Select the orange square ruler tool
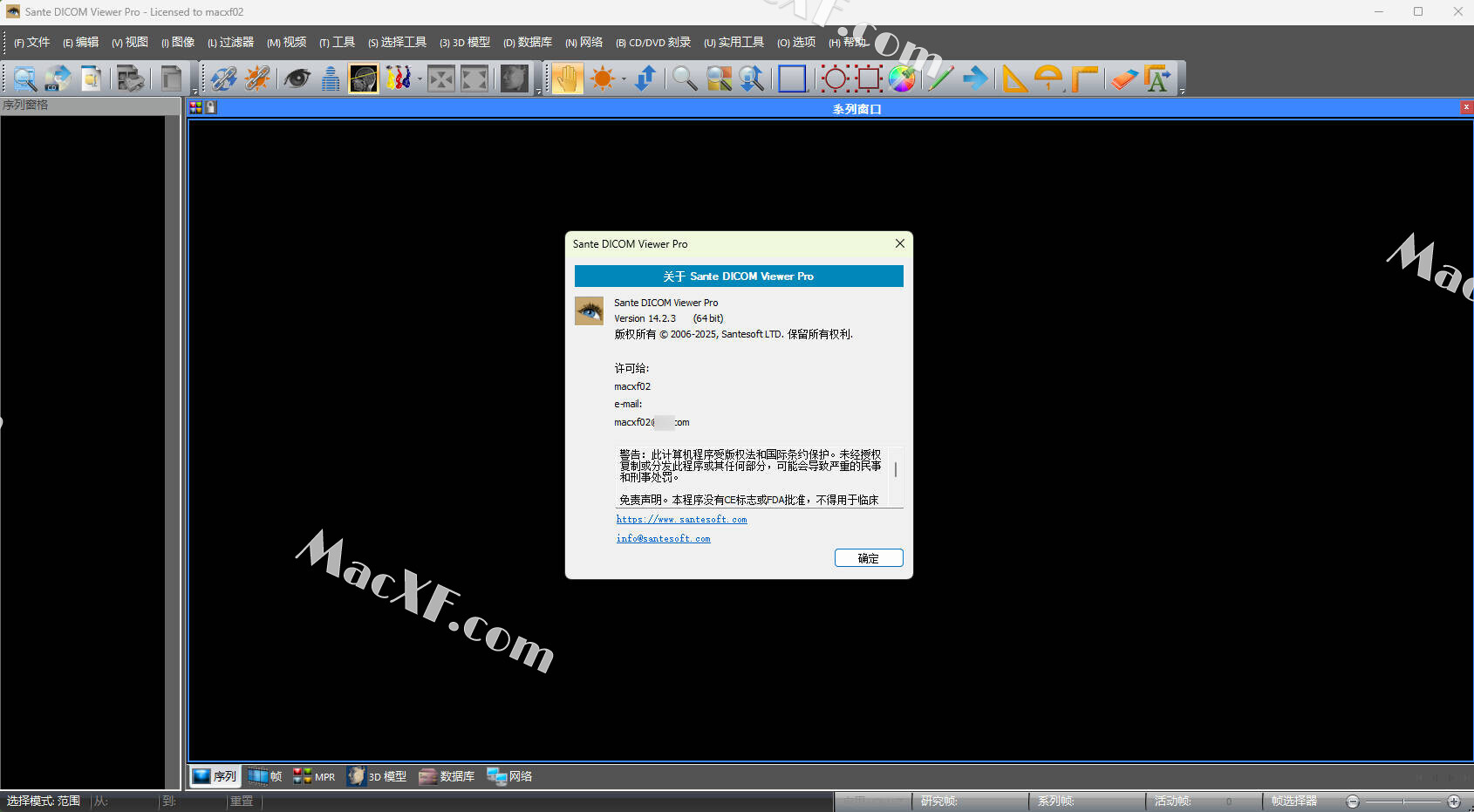This screenshot has height=812, width=1474. click(1084, 78)
